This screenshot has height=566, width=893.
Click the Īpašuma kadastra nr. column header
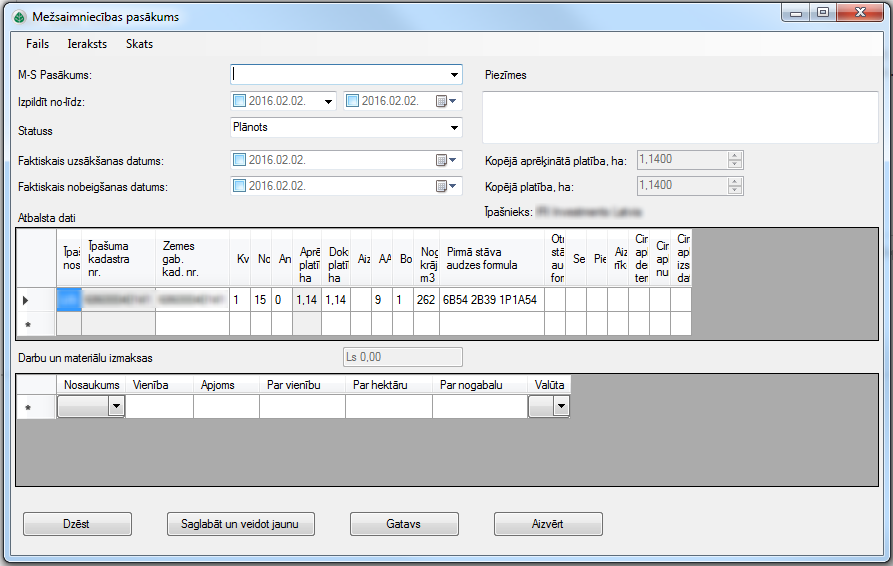[118, 259]
